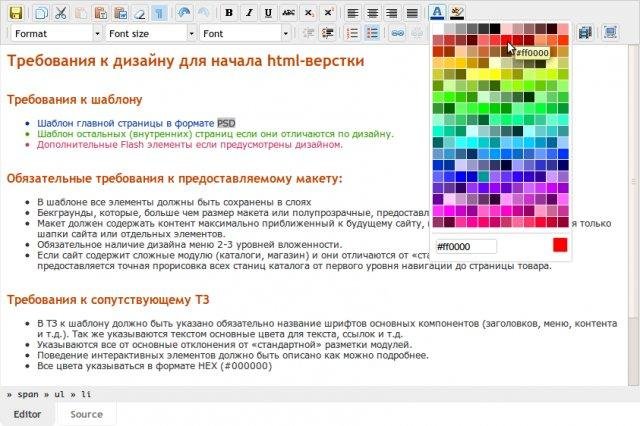
Task: Pick the pure black swatch in palette top row
Action: click(495, 29)
